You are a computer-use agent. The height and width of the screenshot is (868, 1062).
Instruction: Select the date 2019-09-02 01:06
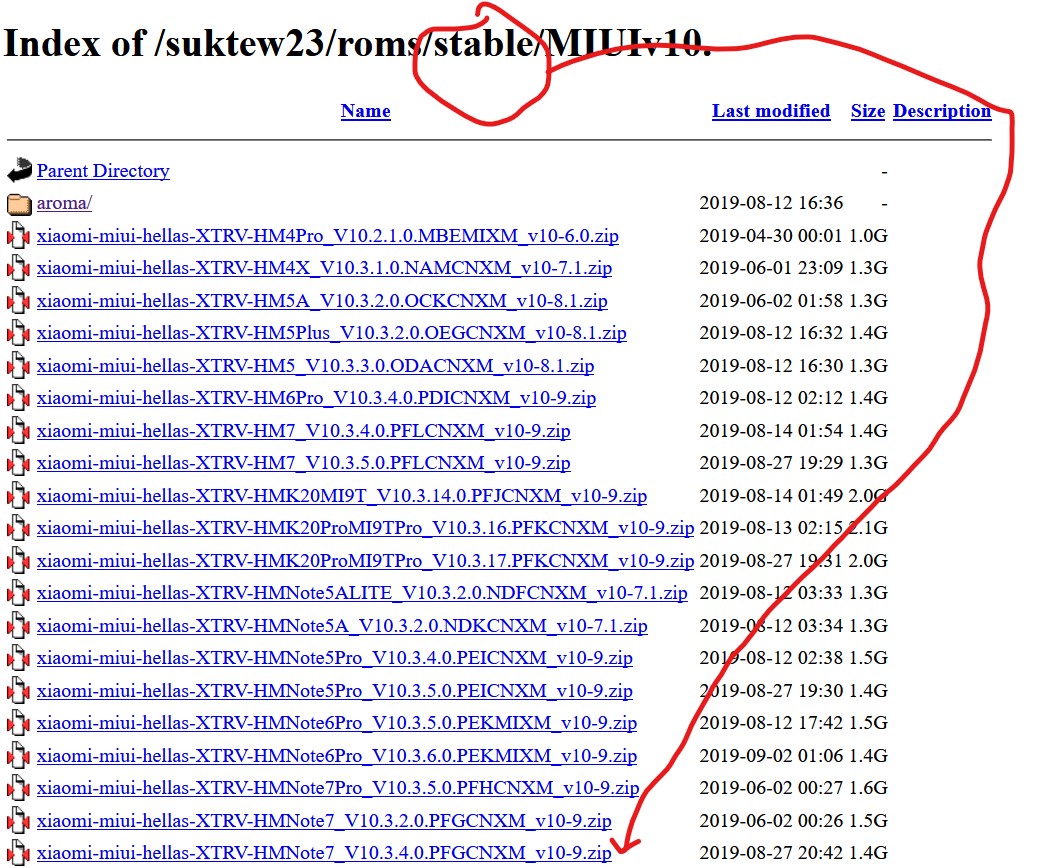coord(771,756)
